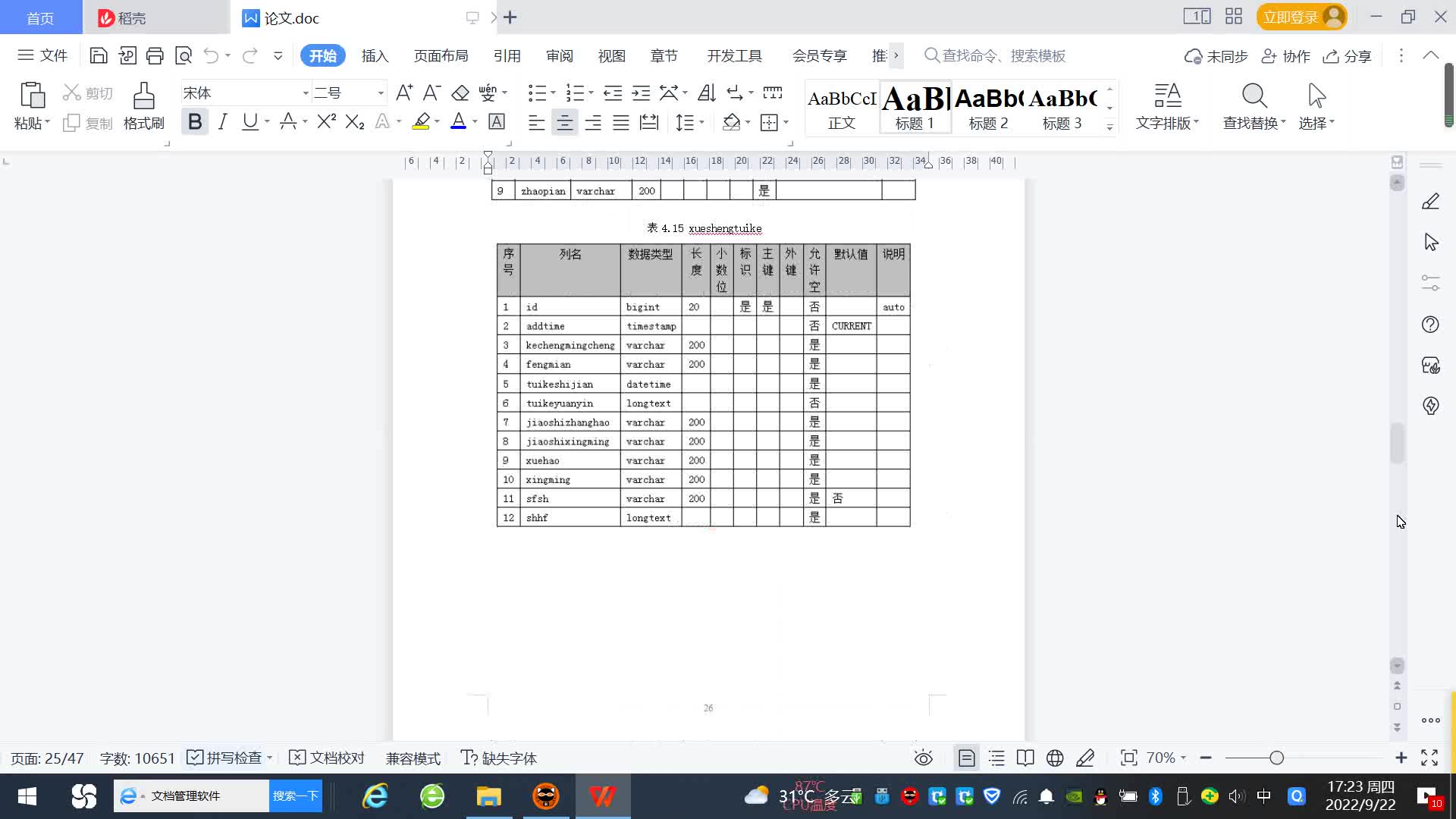Open the File menu

[42, 55]
